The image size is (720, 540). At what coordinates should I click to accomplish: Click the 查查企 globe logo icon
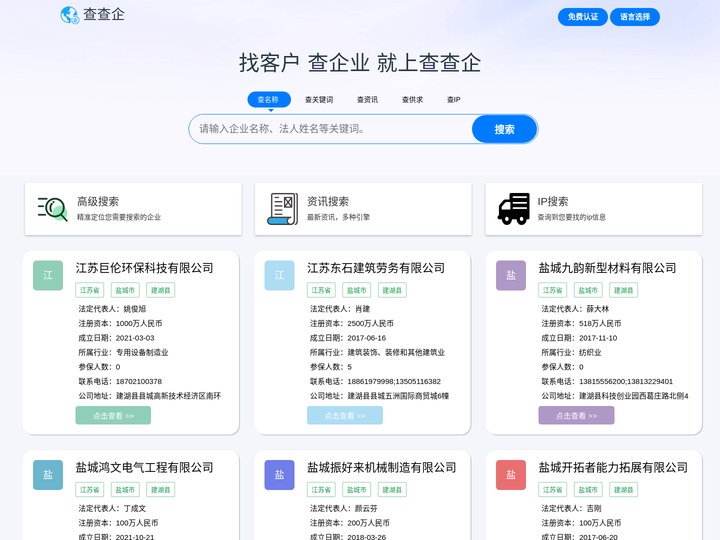pyautogui.click(x=70, y=15)
